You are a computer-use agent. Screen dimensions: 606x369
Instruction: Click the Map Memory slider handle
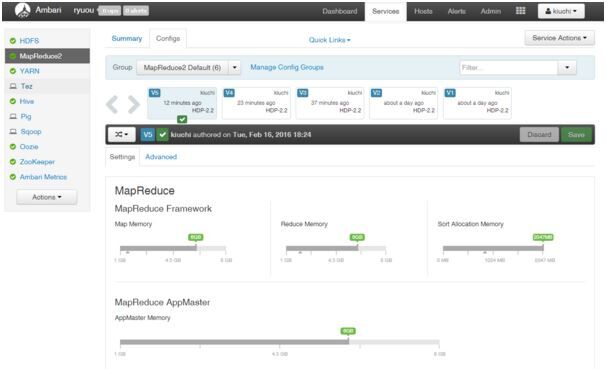(x=196, y=248)
